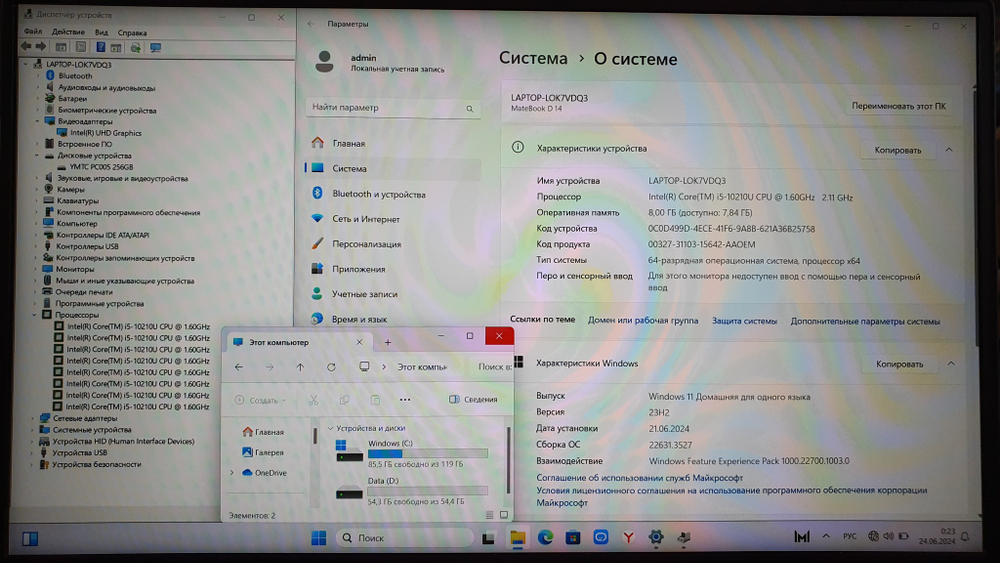Click the Copy icon in File Explorer toolbar
1000x563 pixels.
pos(344,400)
